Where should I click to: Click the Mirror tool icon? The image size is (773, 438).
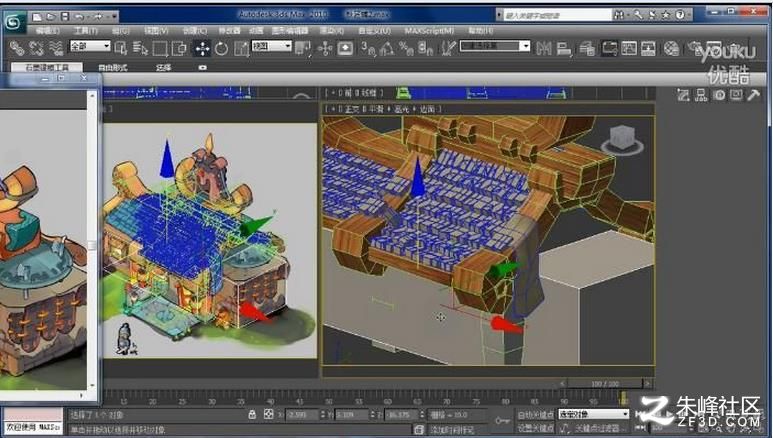(x=544, y=48)
